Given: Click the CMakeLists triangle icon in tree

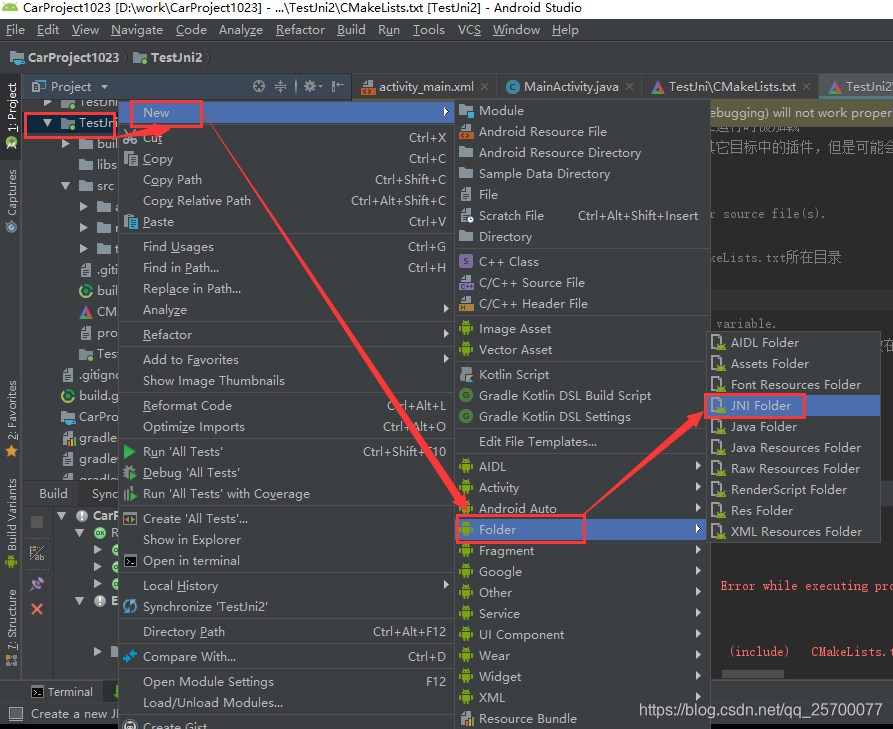Looking at the screenshot, I should coord(85,312).
